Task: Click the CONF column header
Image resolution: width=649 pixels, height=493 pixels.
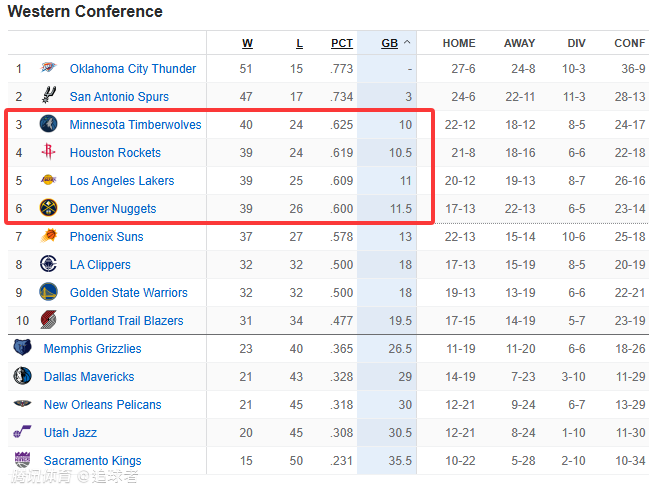Action: (629, 44)
